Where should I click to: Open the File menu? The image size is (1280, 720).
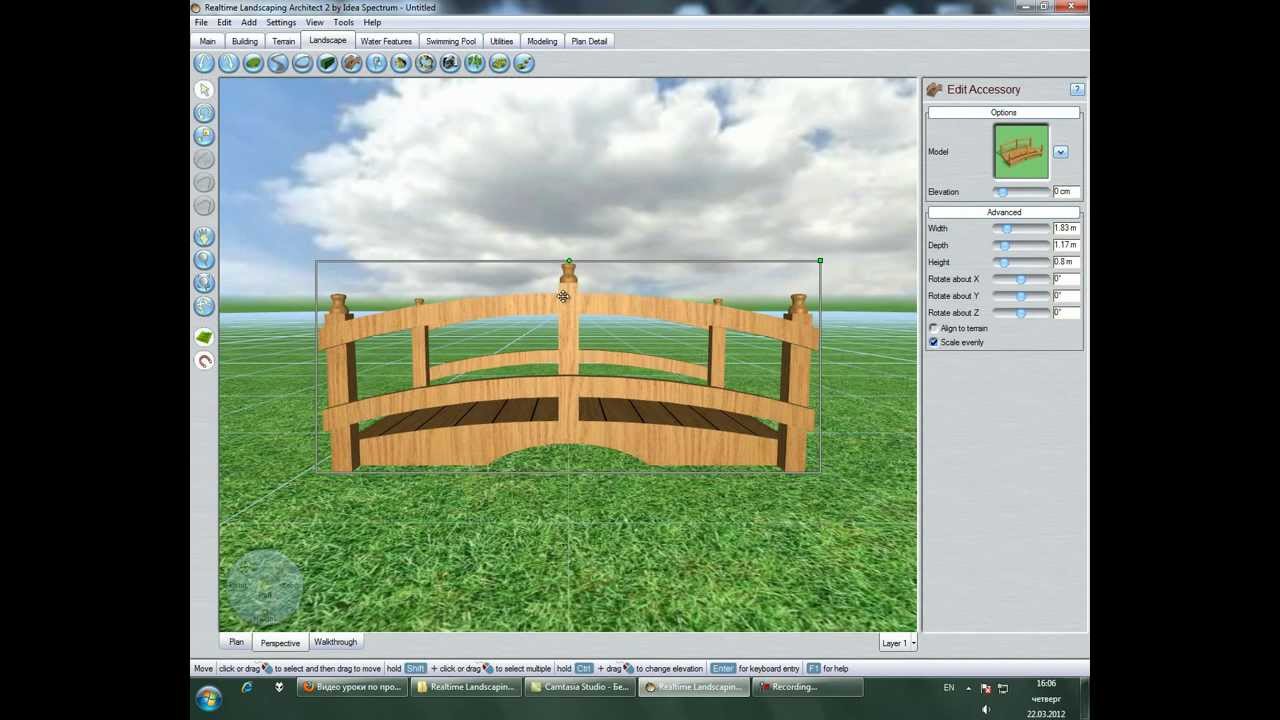pyautogui.click(x=201, y=22)
